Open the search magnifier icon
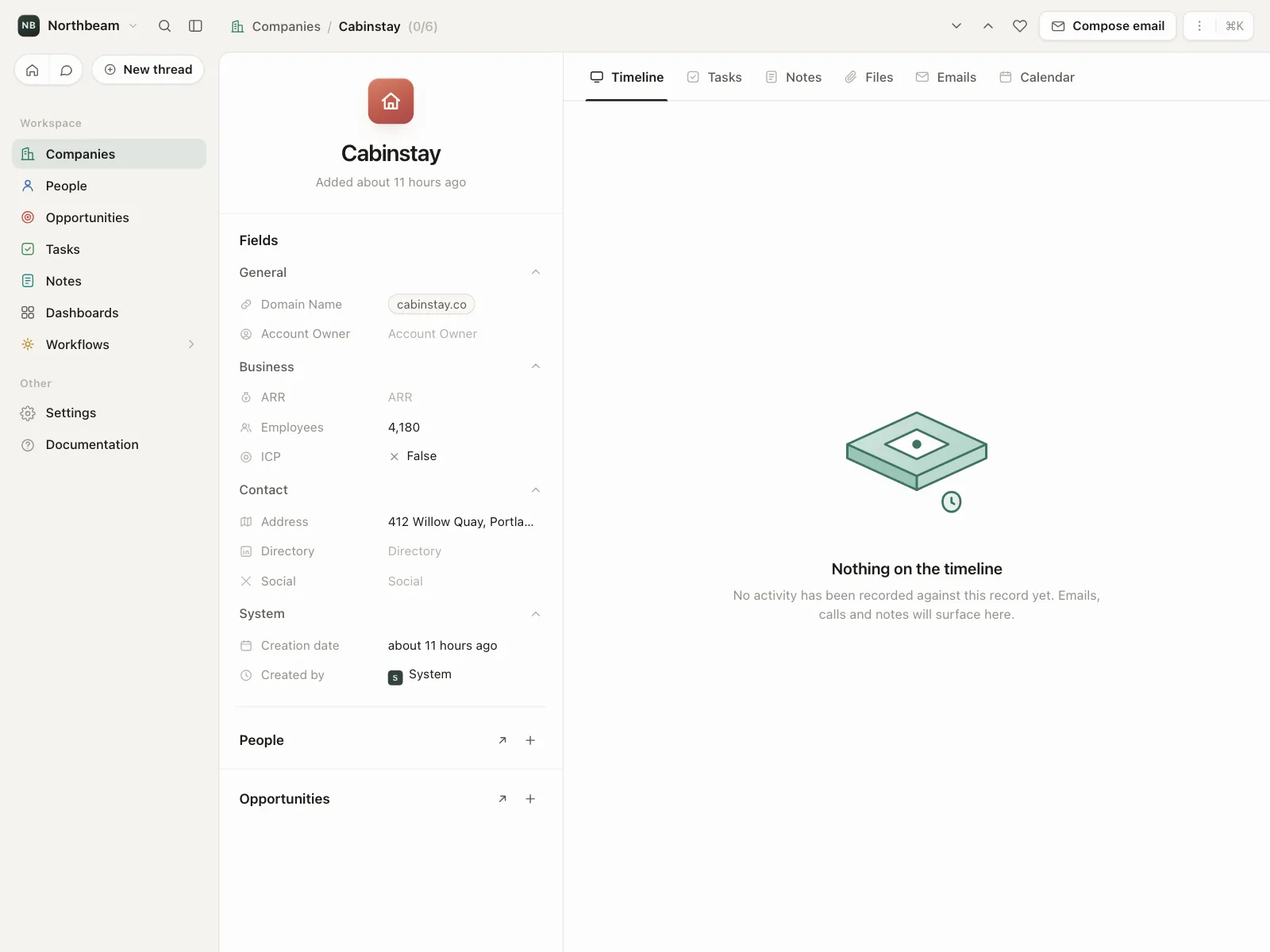Viewport: 1270px width, 952px height. pos(164,25)
